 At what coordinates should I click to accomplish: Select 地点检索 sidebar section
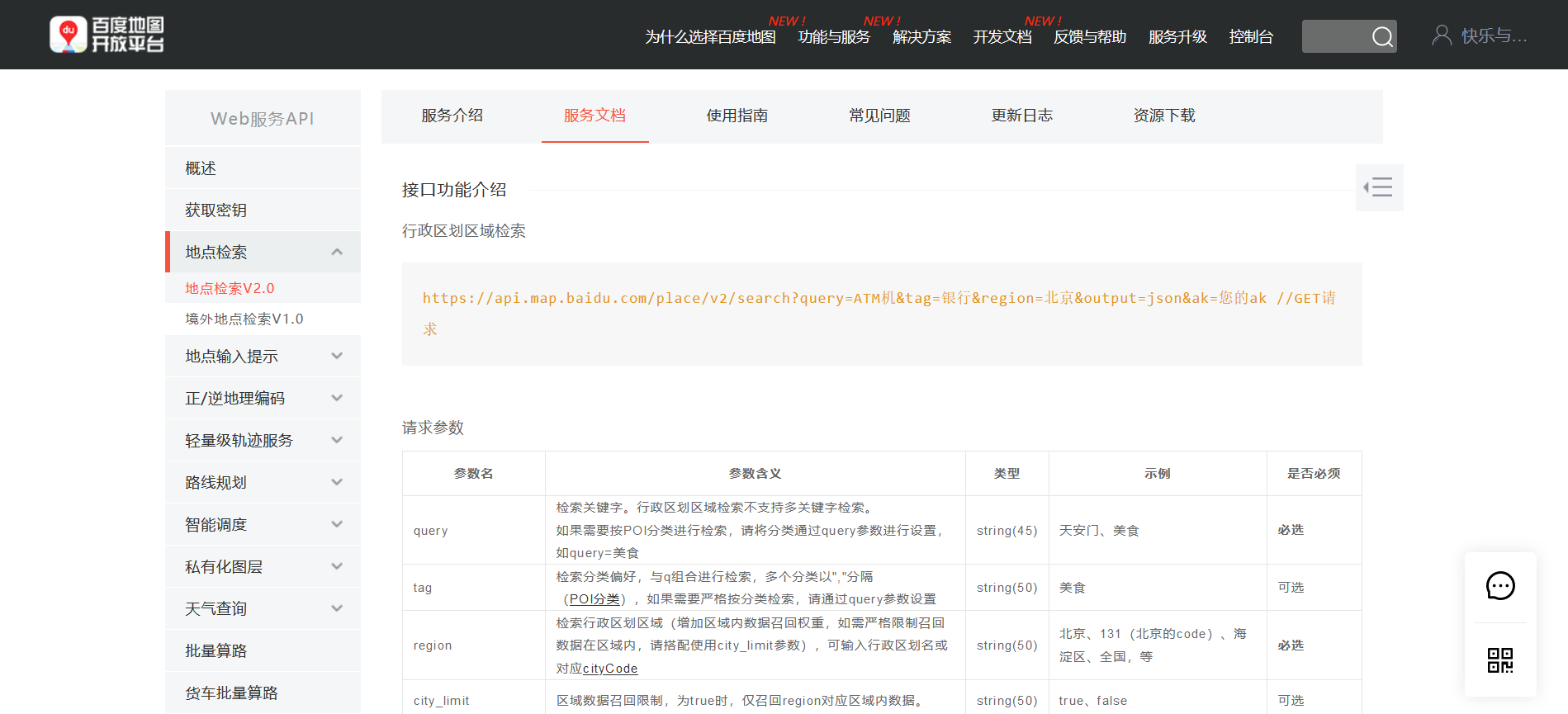click(263, 252)
